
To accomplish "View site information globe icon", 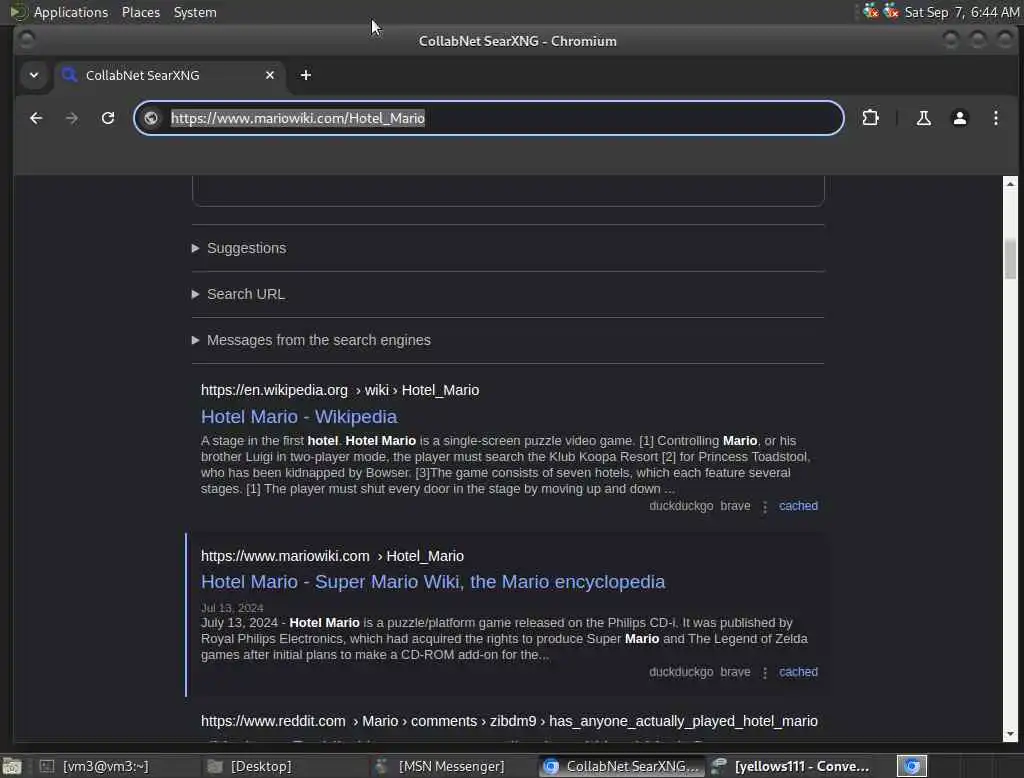I will coord(151,118).
